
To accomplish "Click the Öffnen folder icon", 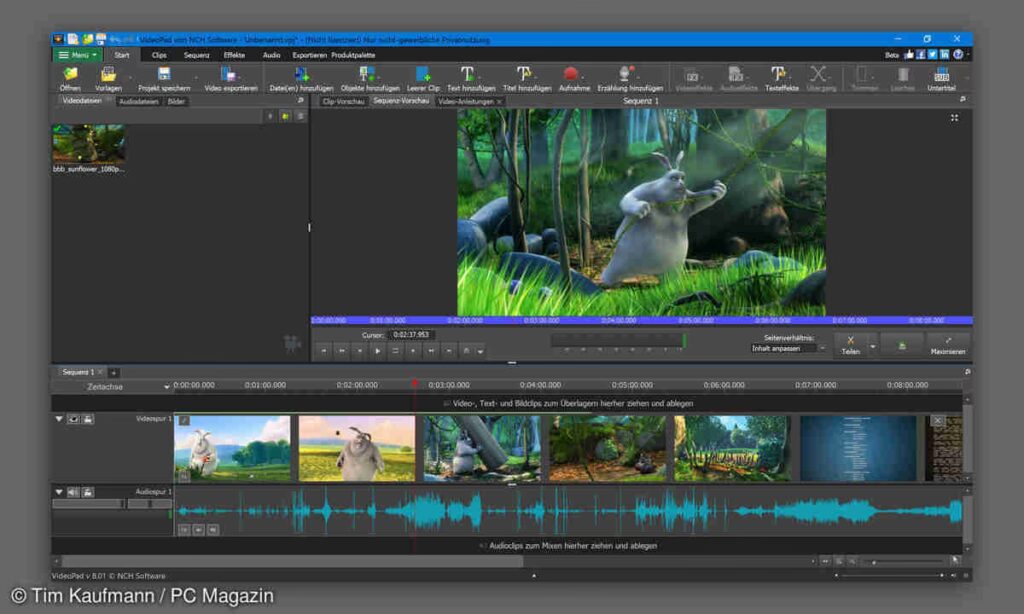I will pyautogui.click(x=70, y=75).
